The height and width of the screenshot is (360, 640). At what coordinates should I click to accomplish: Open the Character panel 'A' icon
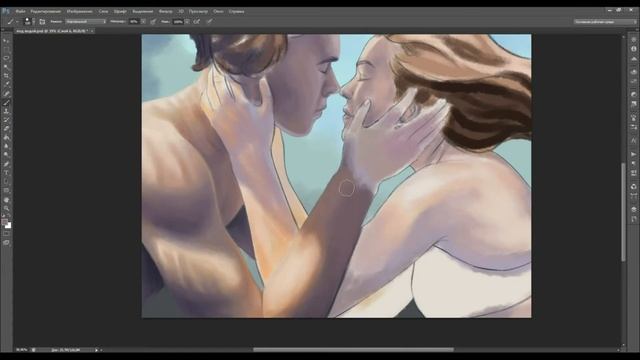(x=633, y=141)
